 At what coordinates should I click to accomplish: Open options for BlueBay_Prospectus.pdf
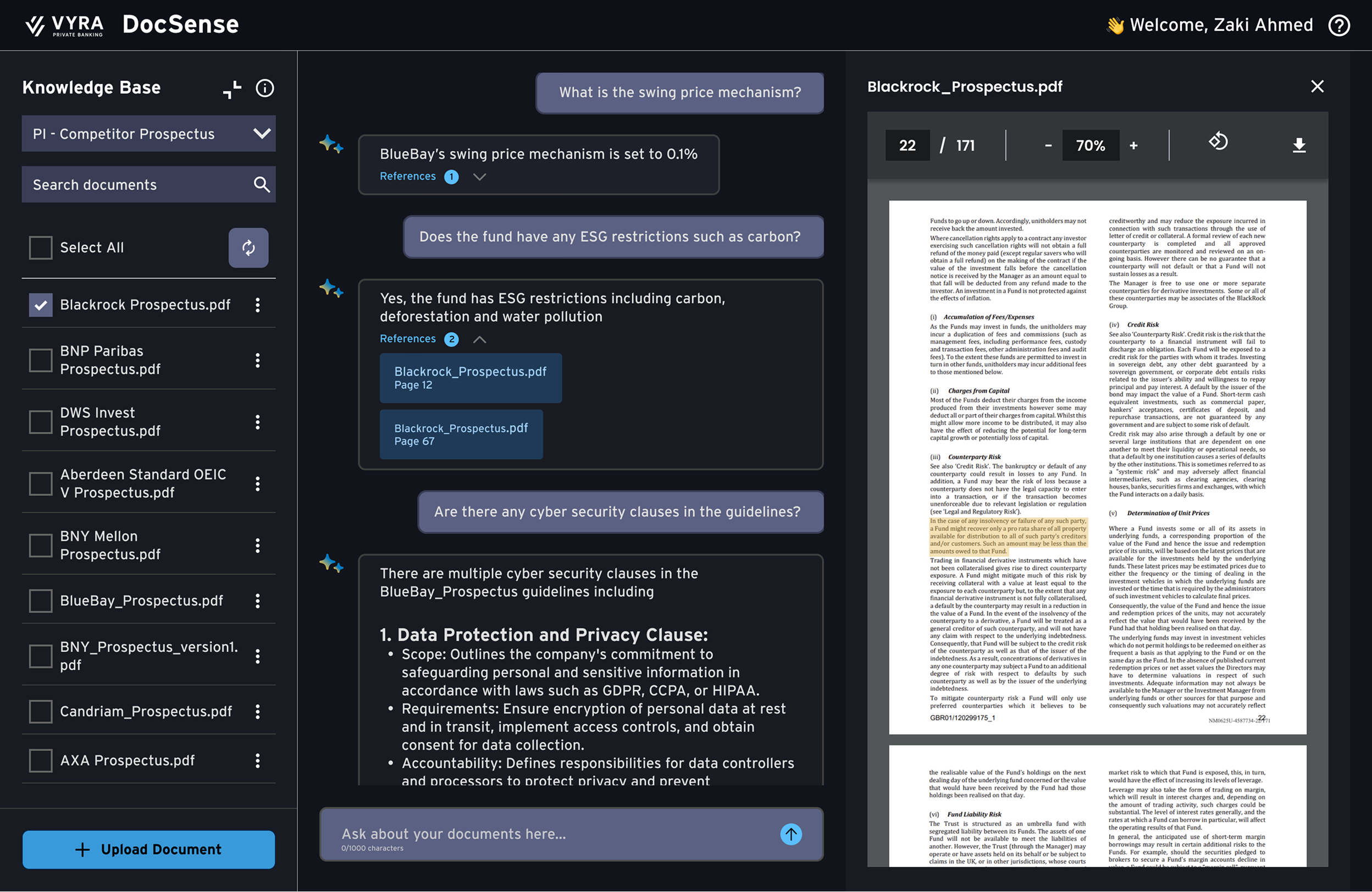[x=258, y=602]
